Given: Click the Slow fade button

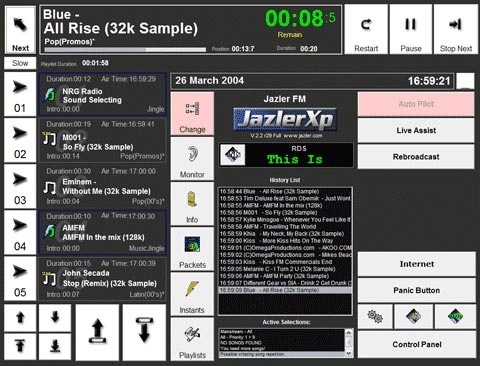Looking at the screenshot, I should click(20, 63).
